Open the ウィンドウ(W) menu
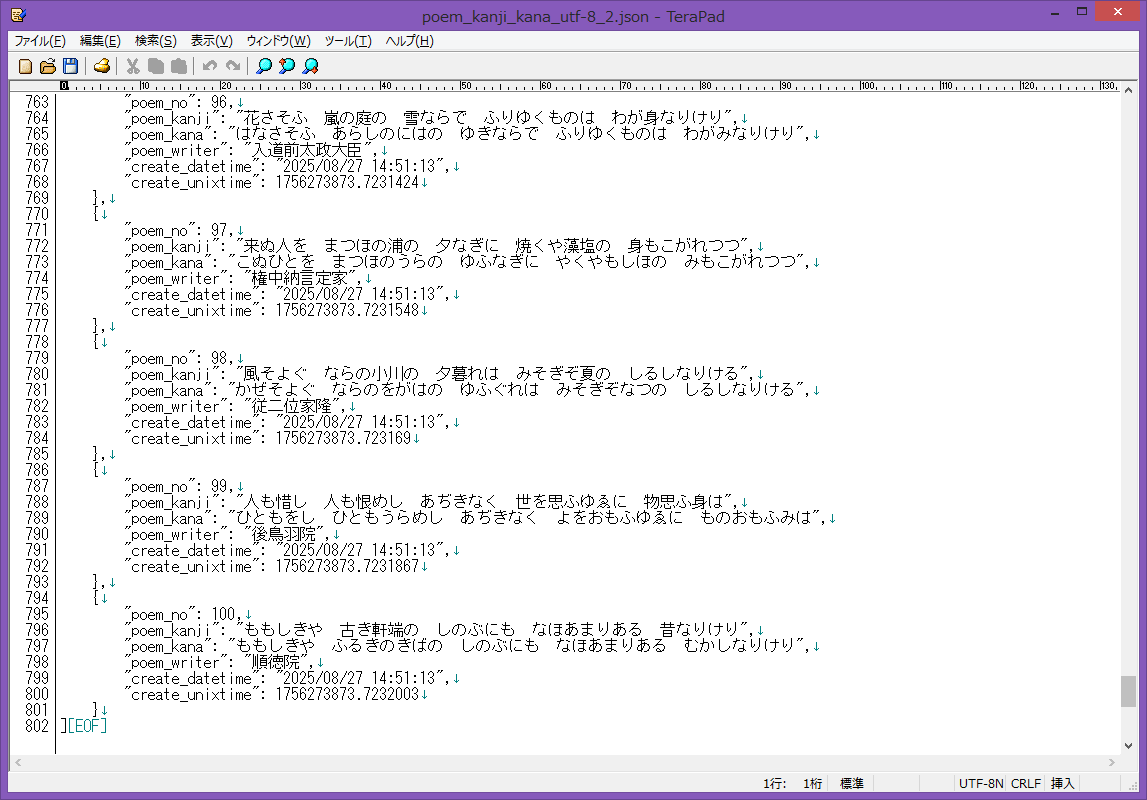 pyautogui.click(x=278, y=41)
